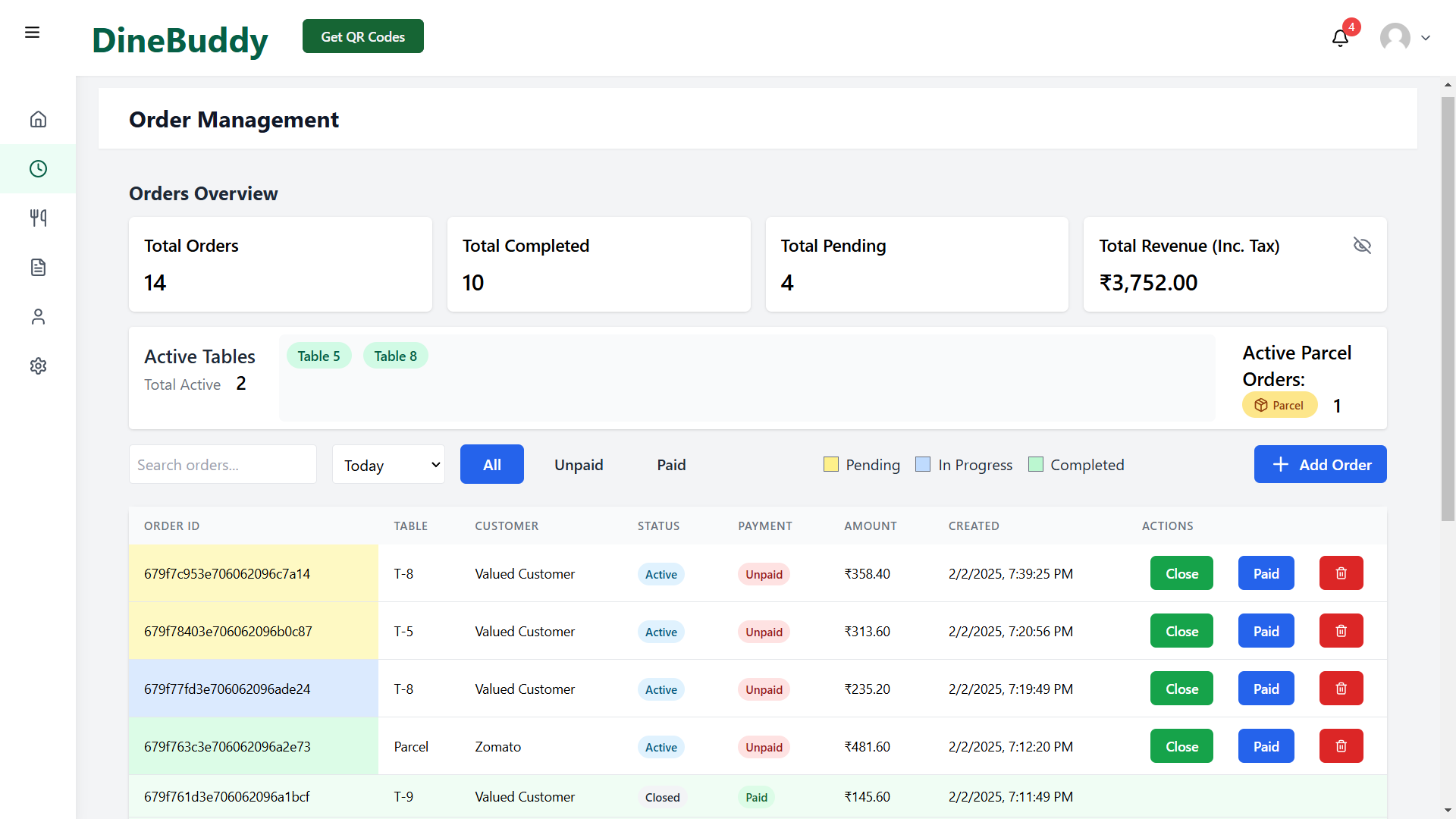The image size is (1456, 819).
Task: Click the page vertical scrollbar
Action: [x=1448, y=308]
